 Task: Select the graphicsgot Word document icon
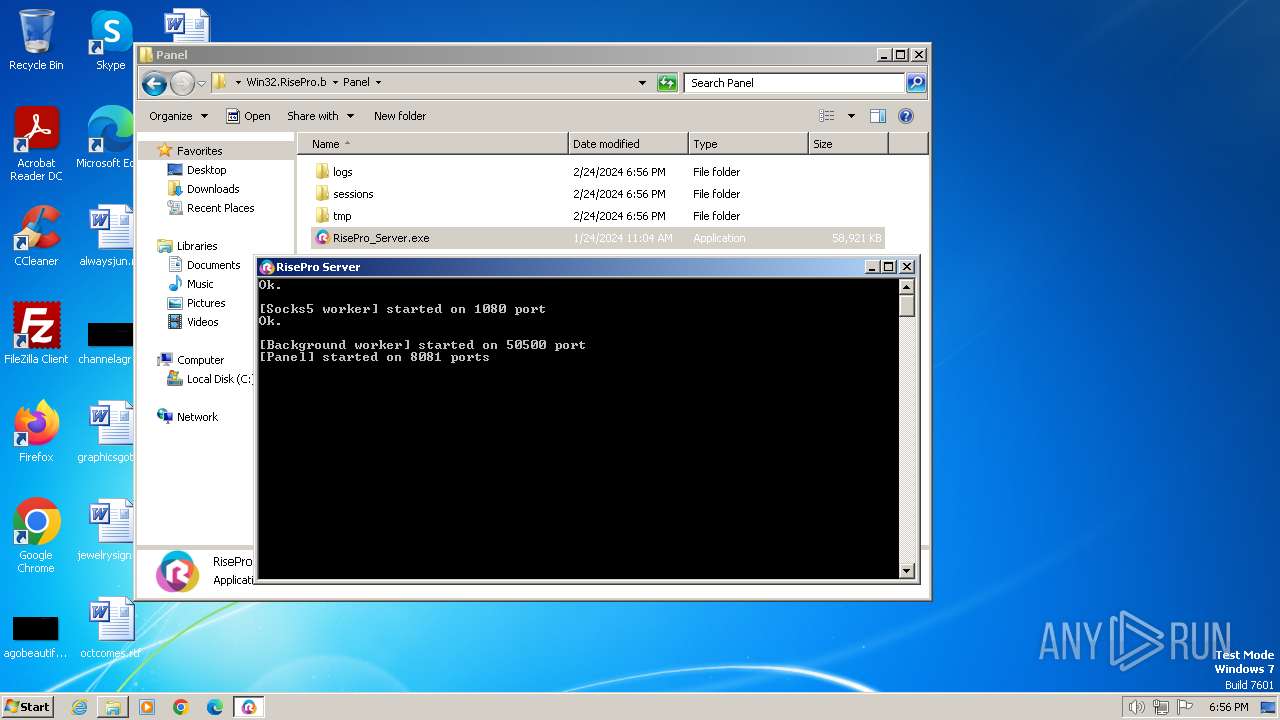tap(108, 432)
